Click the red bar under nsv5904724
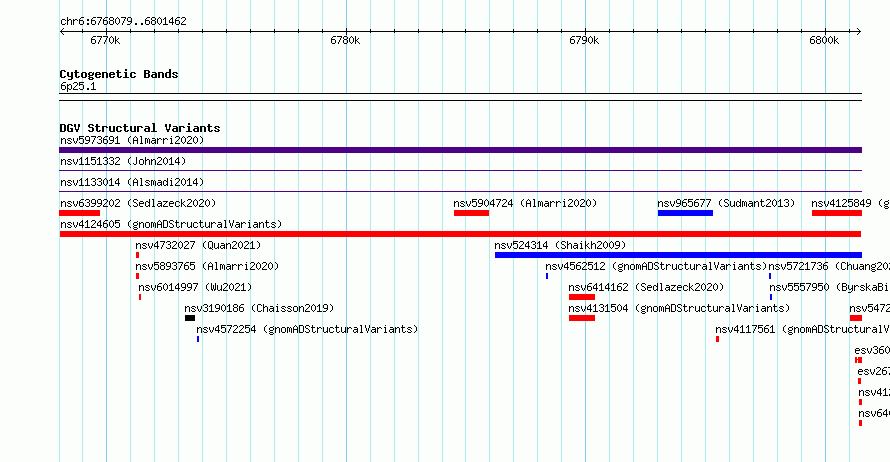 pos(471,213)
